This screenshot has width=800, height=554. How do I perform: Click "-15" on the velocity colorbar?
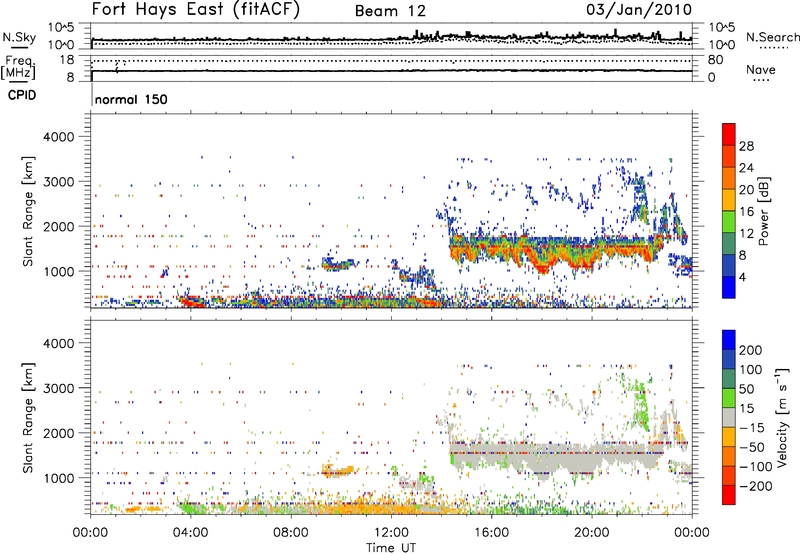752,428
